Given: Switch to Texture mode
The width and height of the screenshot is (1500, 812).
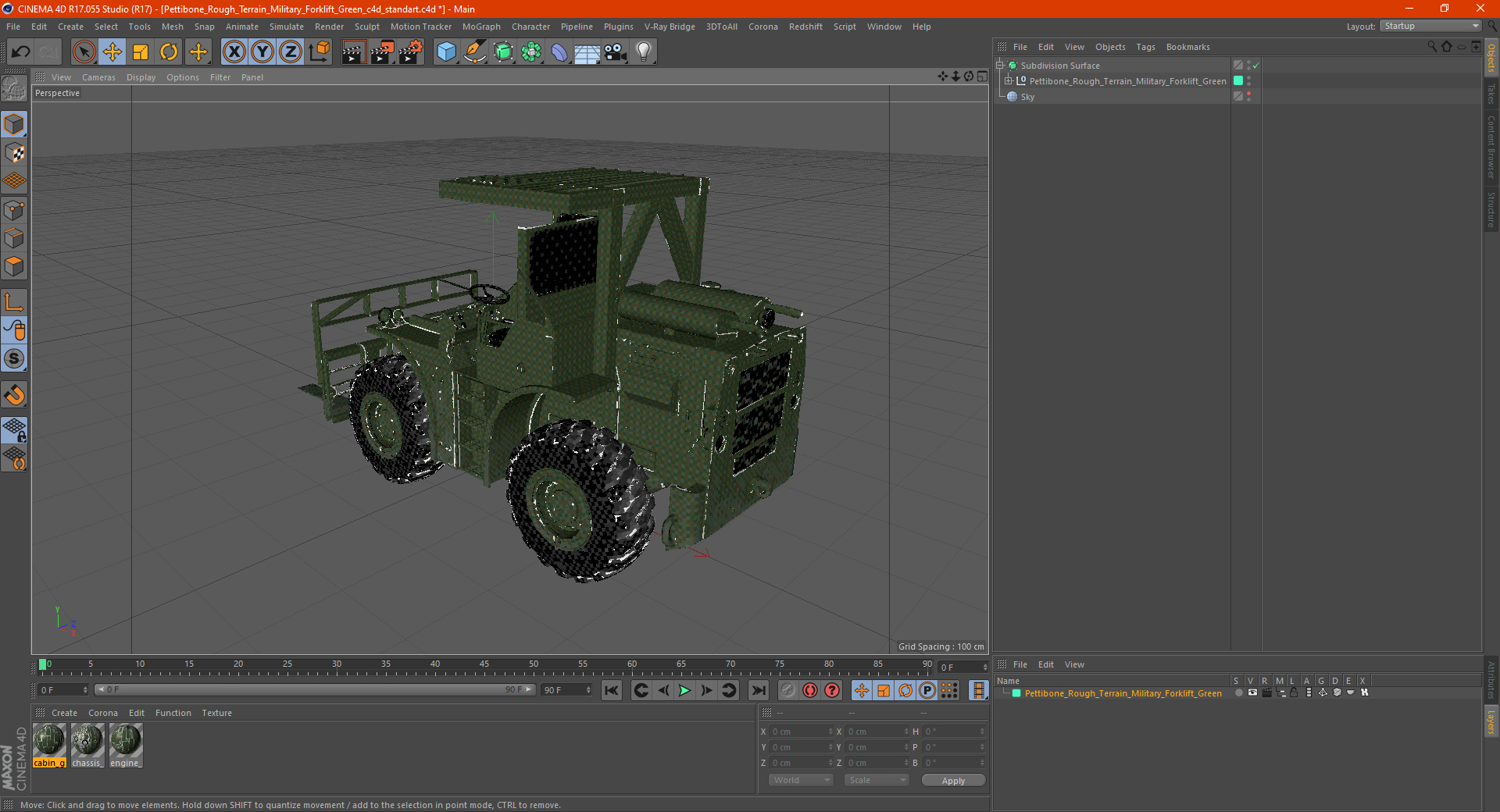Looking at the screenshot, I should pos(15,153).
